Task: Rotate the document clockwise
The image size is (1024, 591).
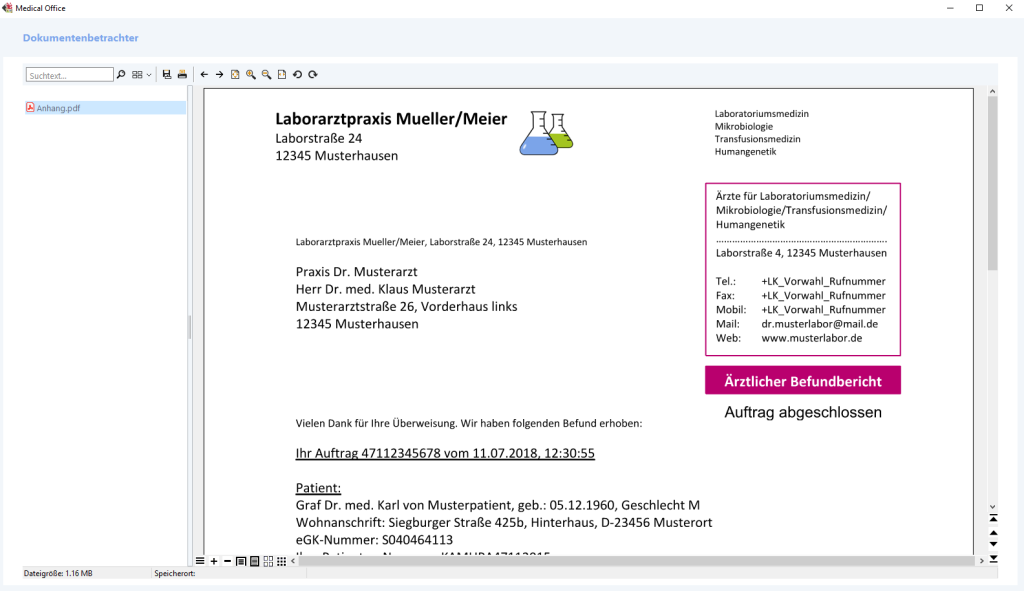Action: point(313,75)
